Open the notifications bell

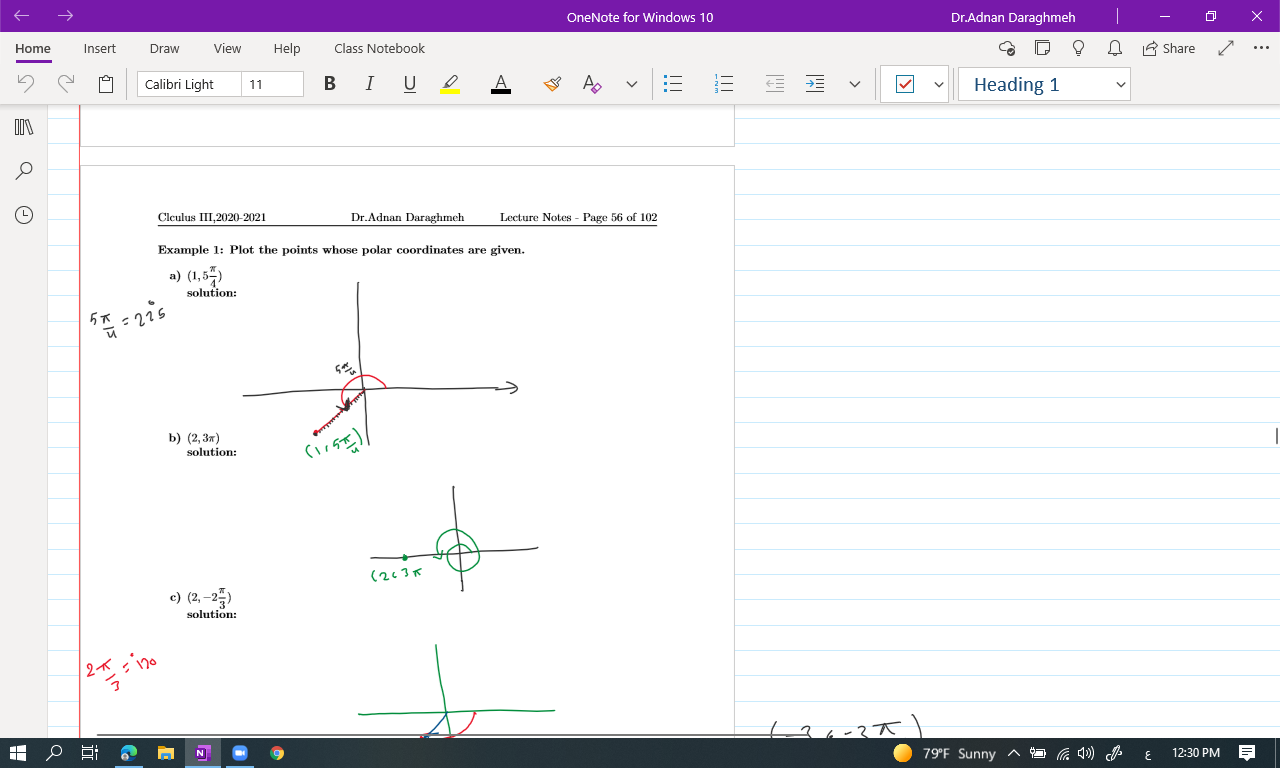[1115, 48]
